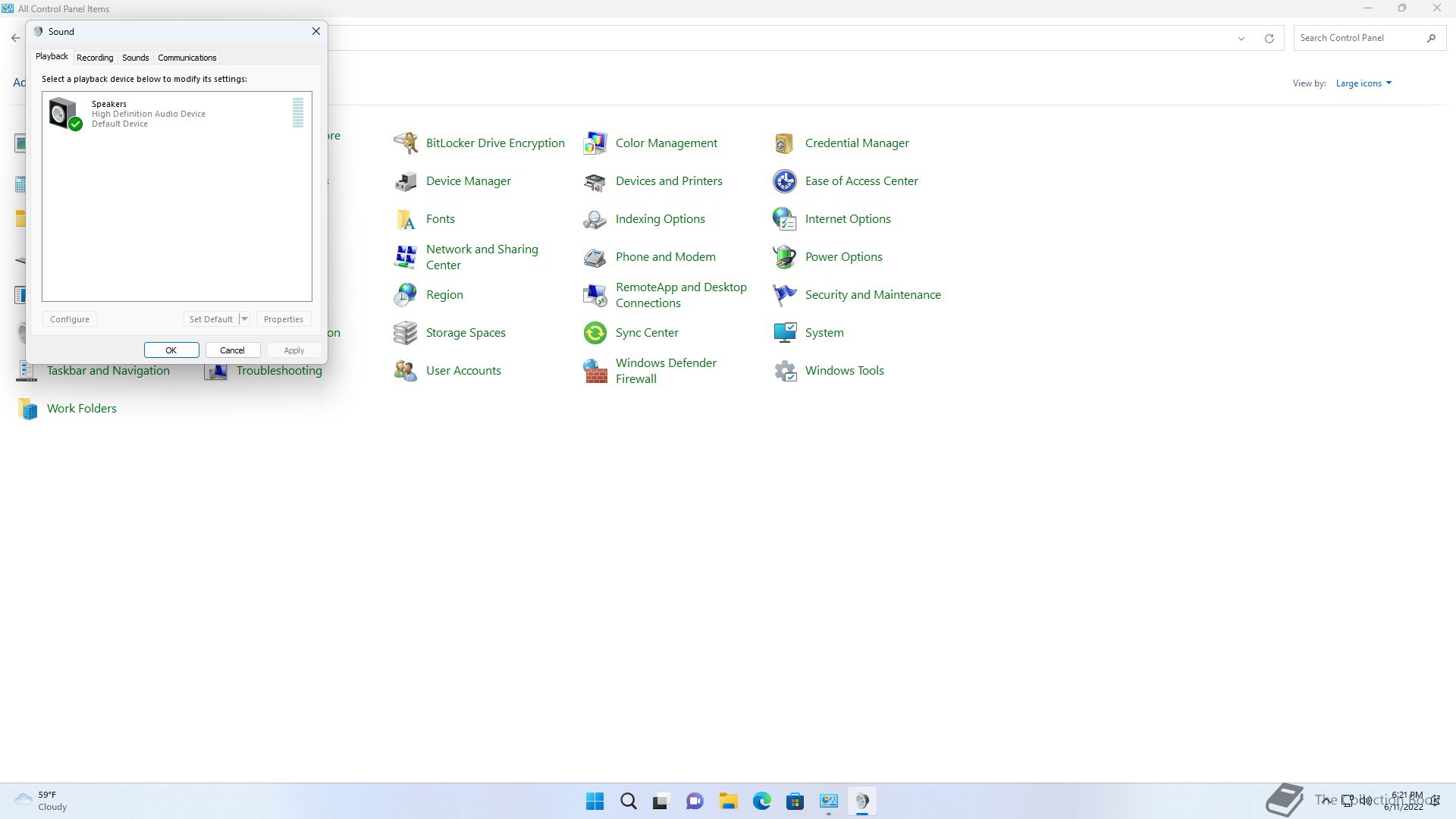1456x819 pixels.
Task: Open Windows Start menu
Action: pos(595,801)
